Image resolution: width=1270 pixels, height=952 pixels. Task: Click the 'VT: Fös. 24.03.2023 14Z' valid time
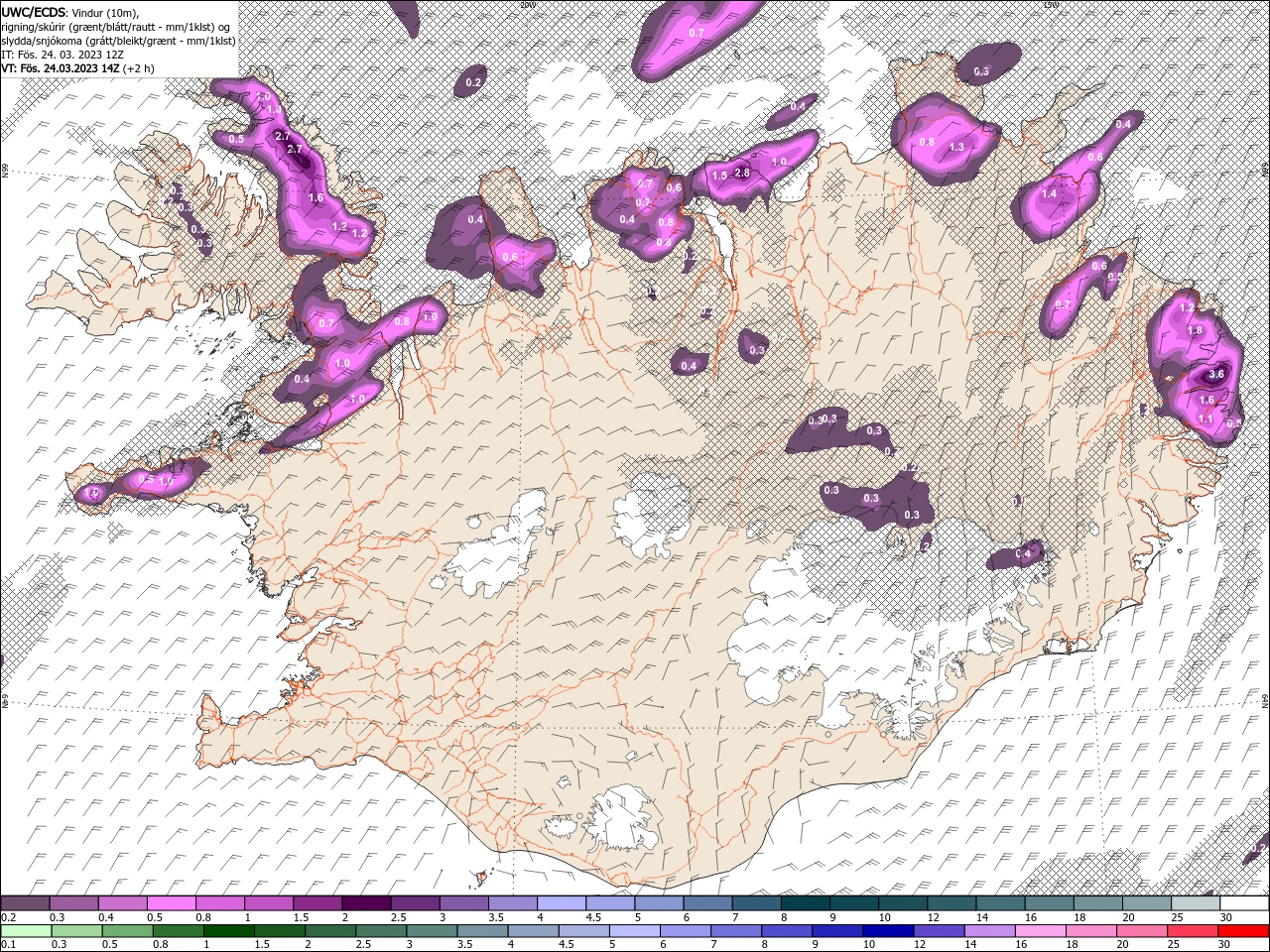tap(61, 67)
